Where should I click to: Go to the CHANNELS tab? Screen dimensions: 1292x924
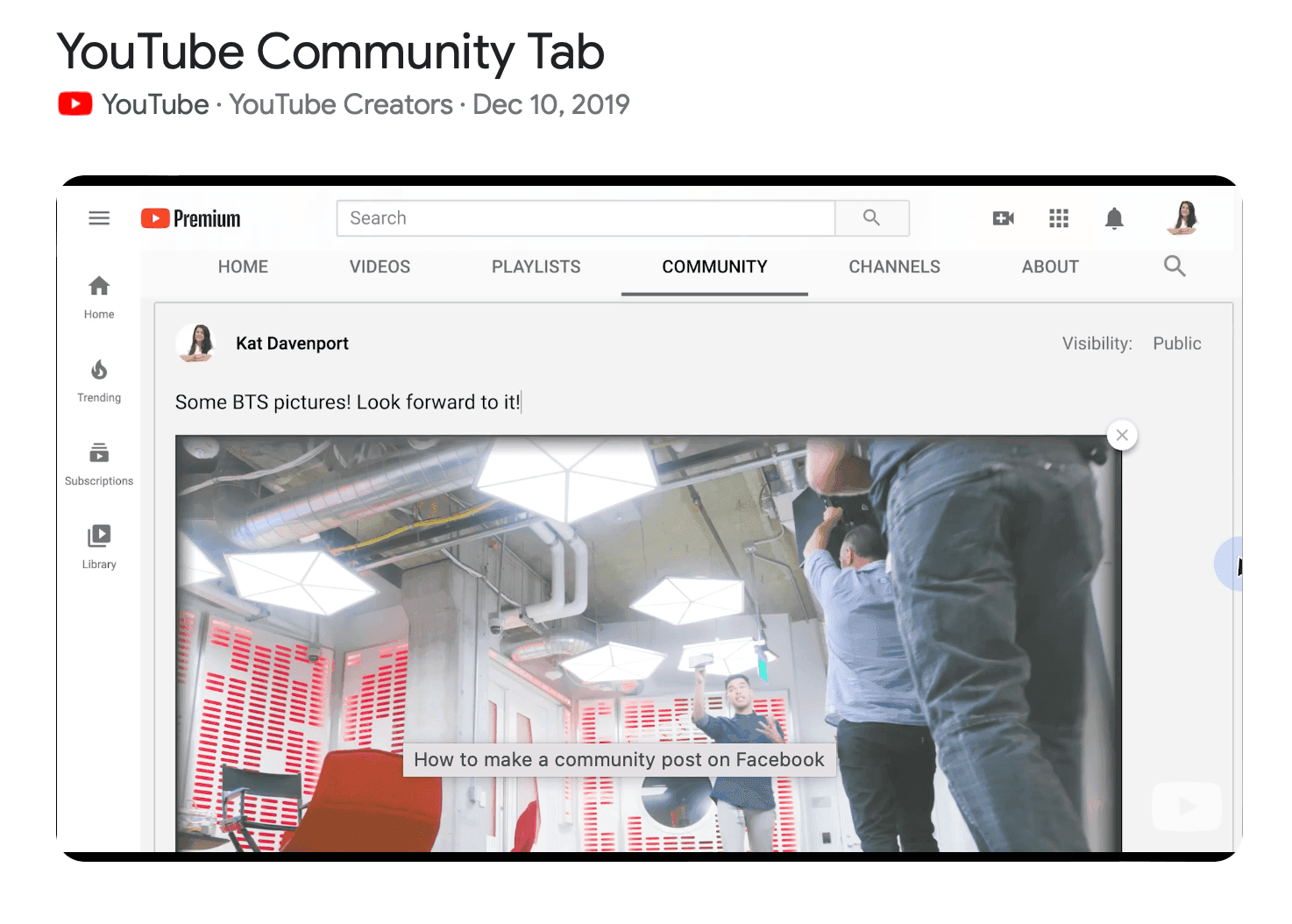pyautogui.click(x=894, y=267)
